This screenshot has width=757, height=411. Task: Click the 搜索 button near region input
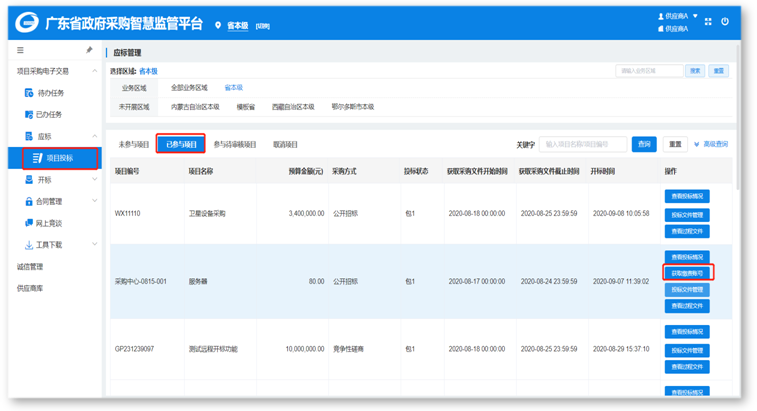click(x=695, y=71)
